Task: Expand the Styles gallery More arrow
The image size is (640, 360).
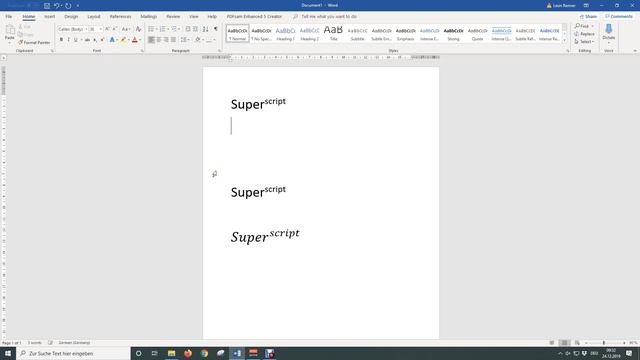Action: pos(564,40)
